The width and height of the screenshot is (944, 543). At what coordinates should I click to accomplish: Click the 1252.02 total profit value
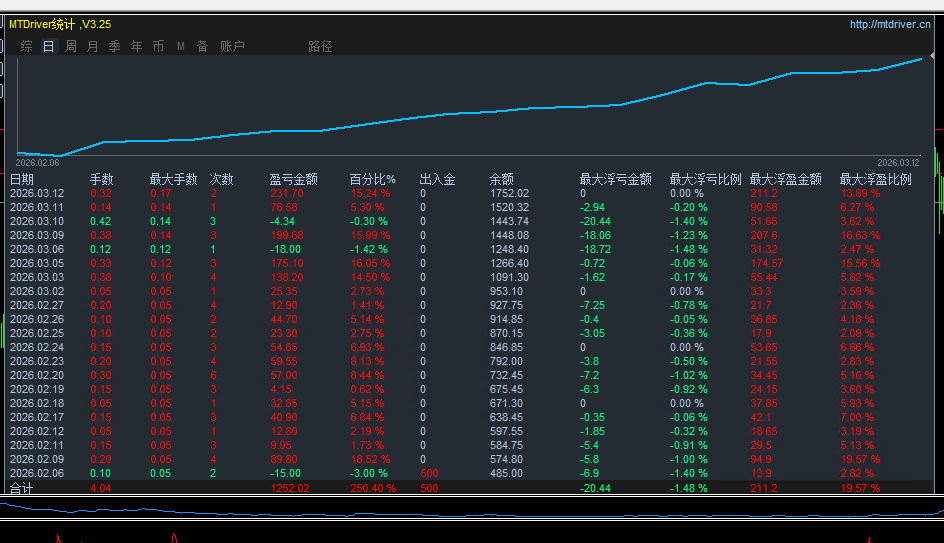[x=290, y=488]
